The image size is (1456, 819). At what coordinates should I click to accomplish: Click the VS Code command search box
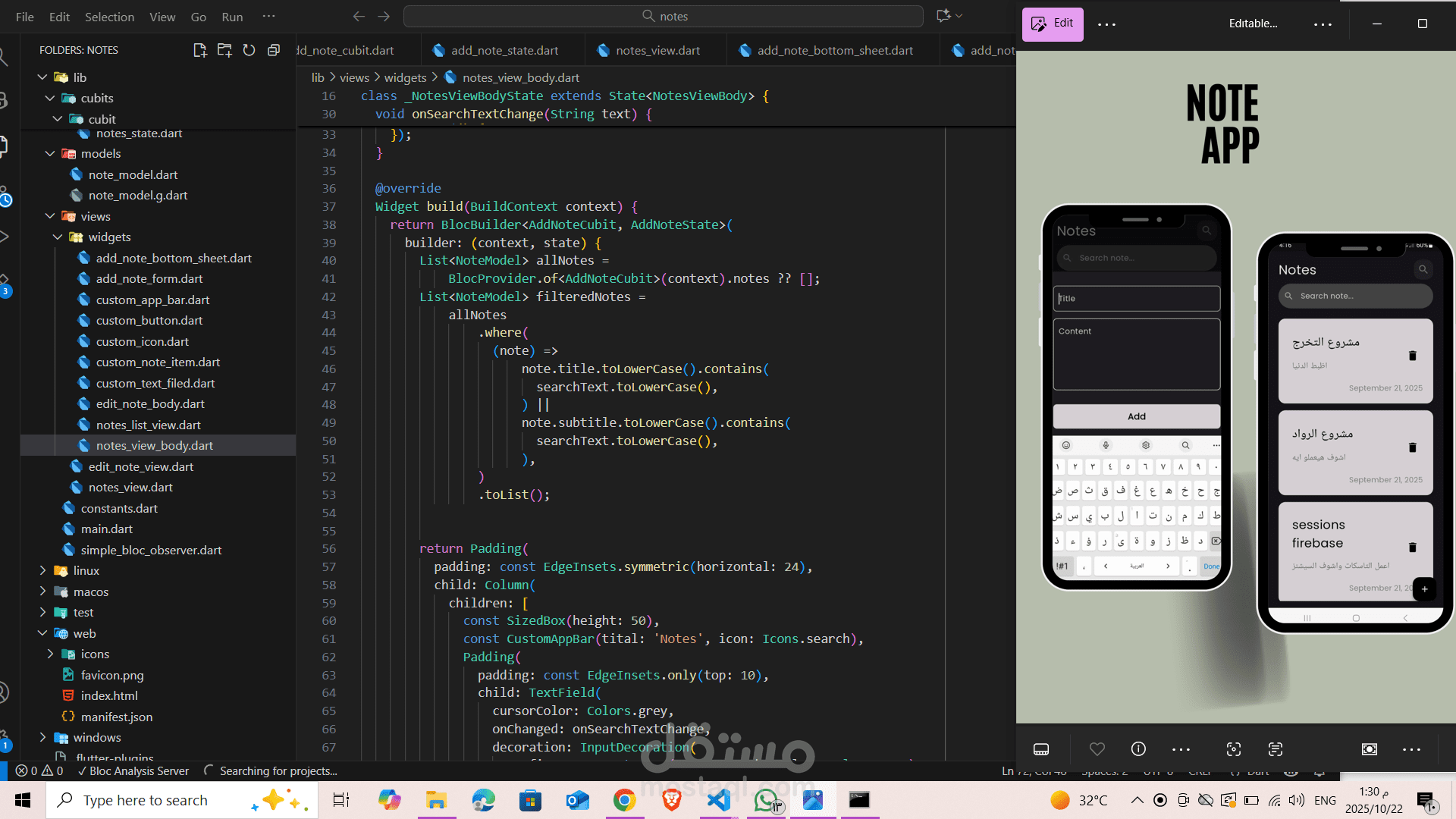click(664, 16)
